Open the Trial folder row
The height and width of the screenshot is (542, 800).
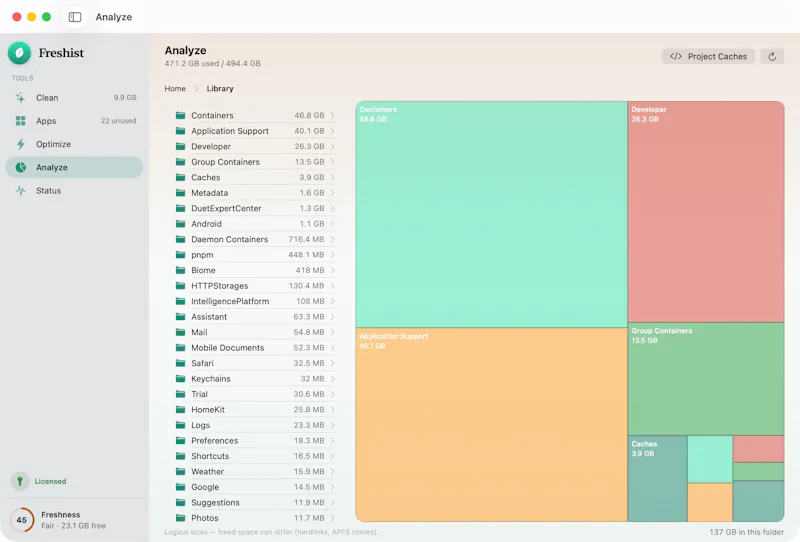point(254,394)
